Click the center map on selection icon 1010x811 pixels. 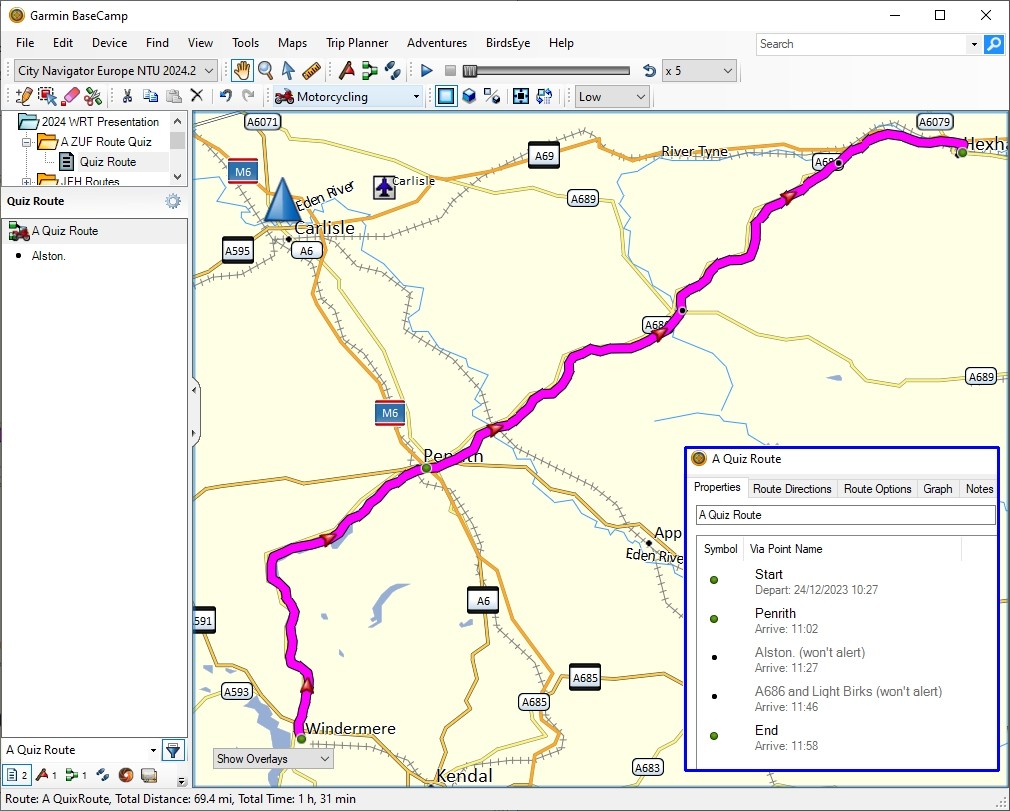(520, 97)
